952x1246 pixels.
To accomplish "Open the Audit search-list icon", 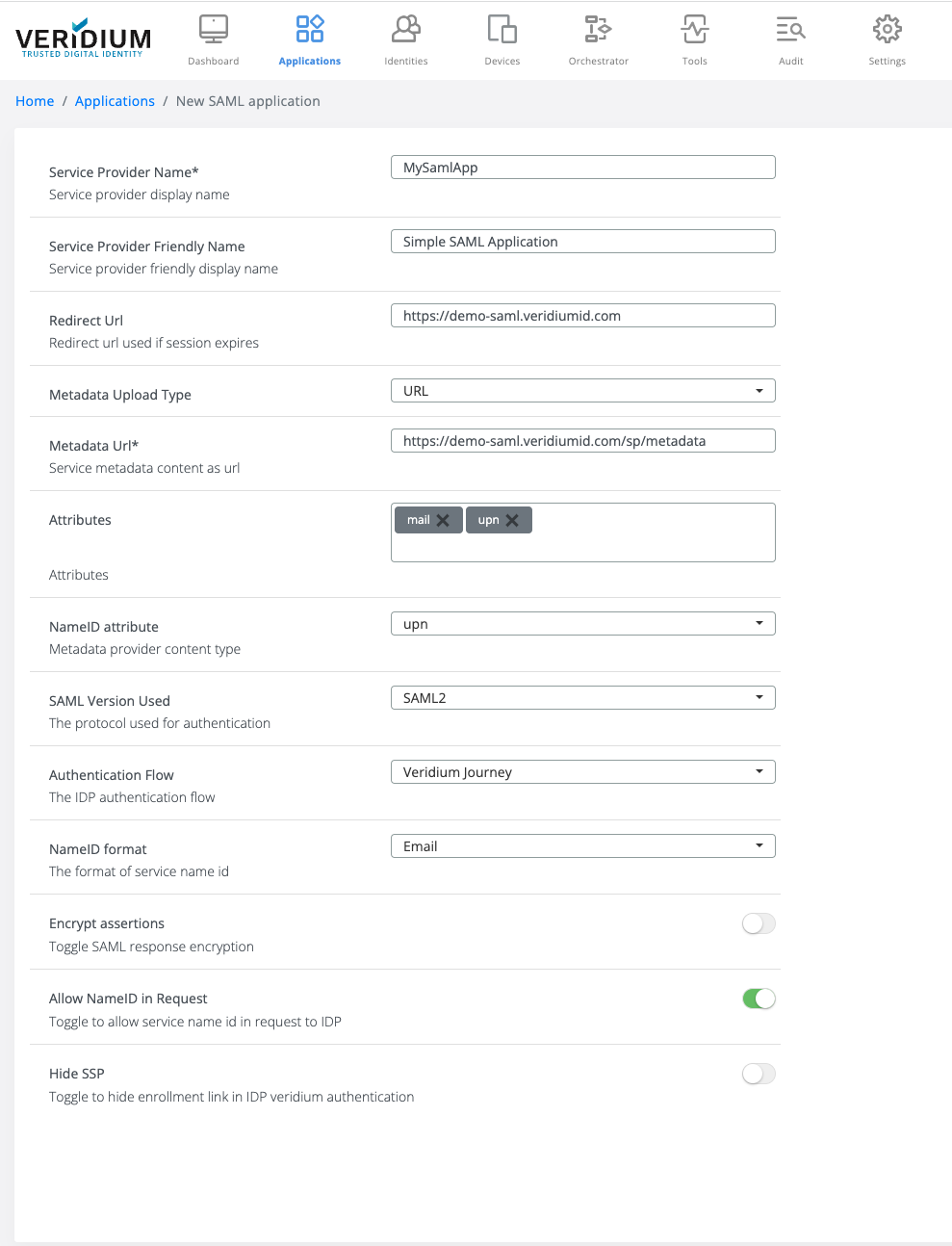I will 790,30.
